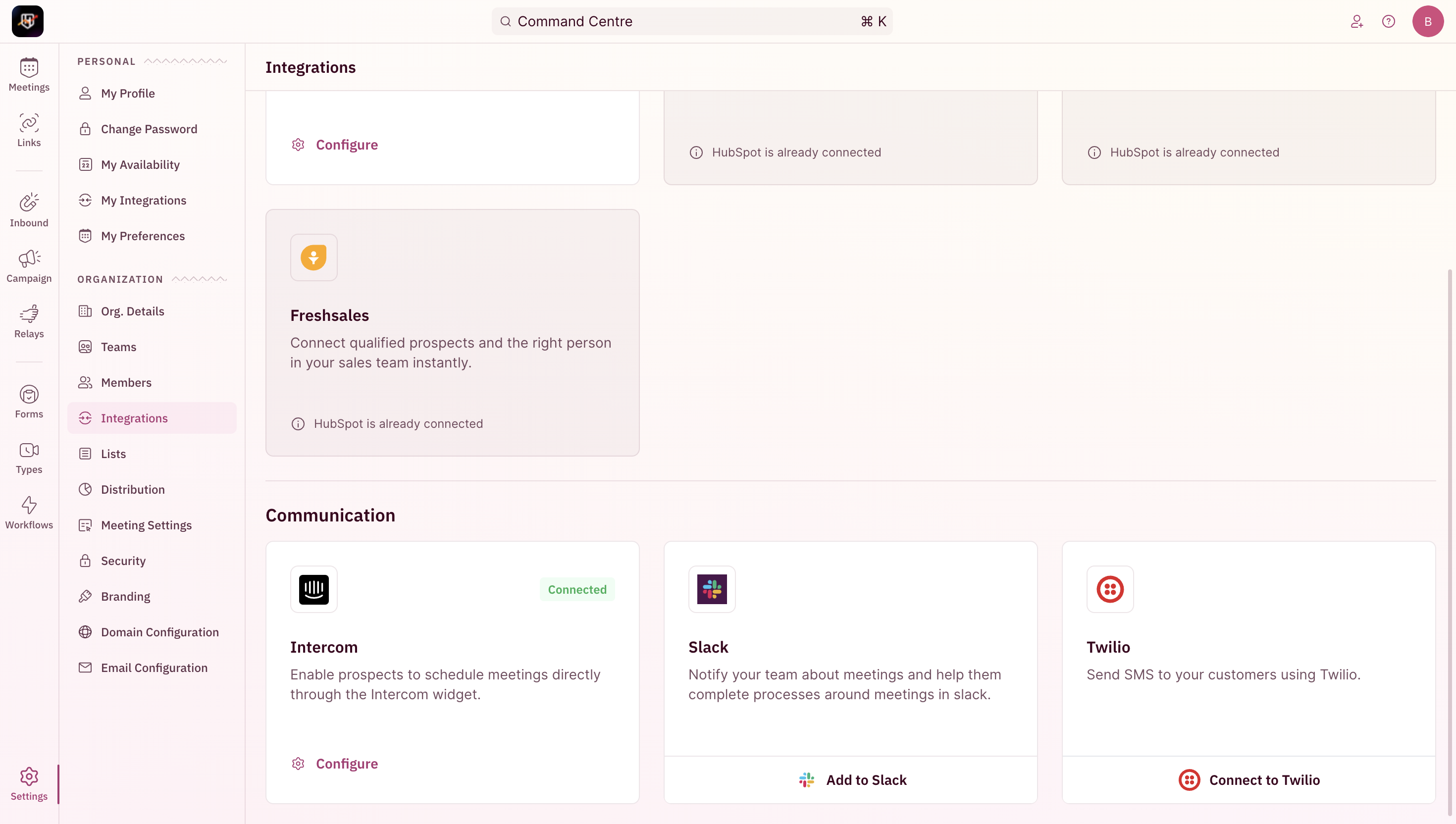Screen dimensions: 1456x824
Task: Go to Links in the left rail
Action: [29, 131]
